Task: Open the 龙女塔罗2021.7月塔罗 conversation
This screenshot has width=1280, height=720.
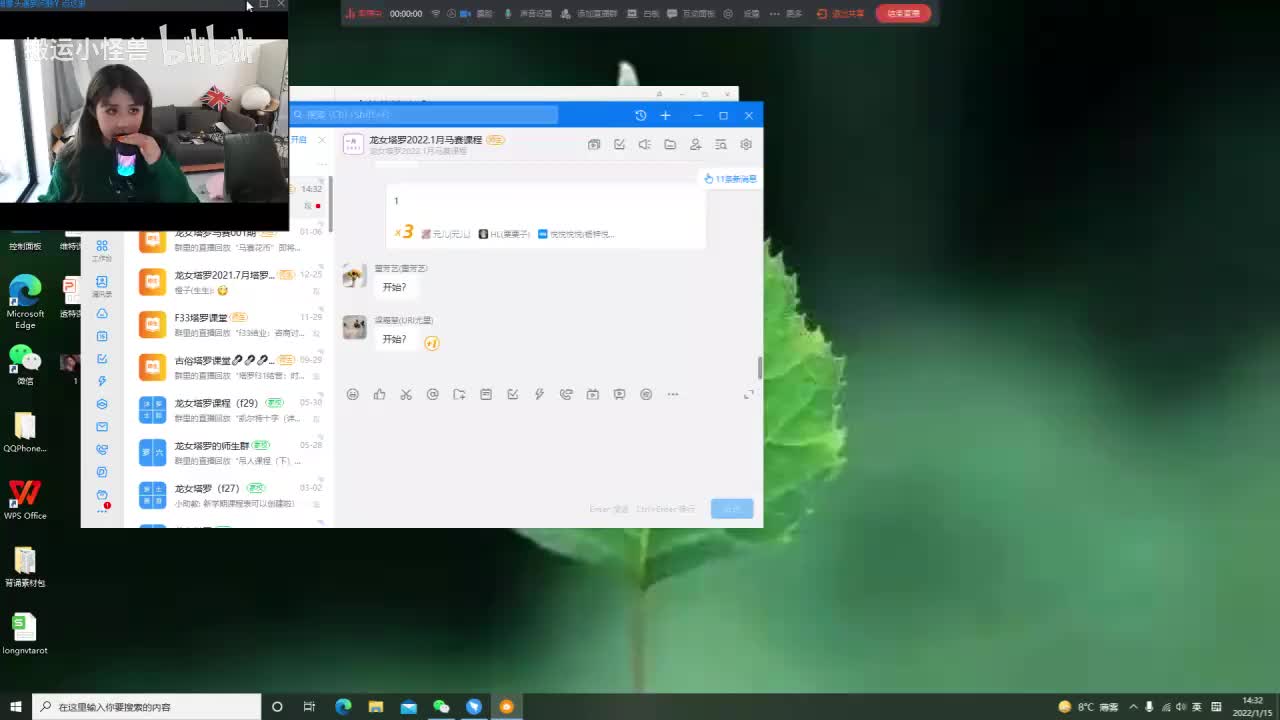Action: pyautogui.click(x=230, y=282)
